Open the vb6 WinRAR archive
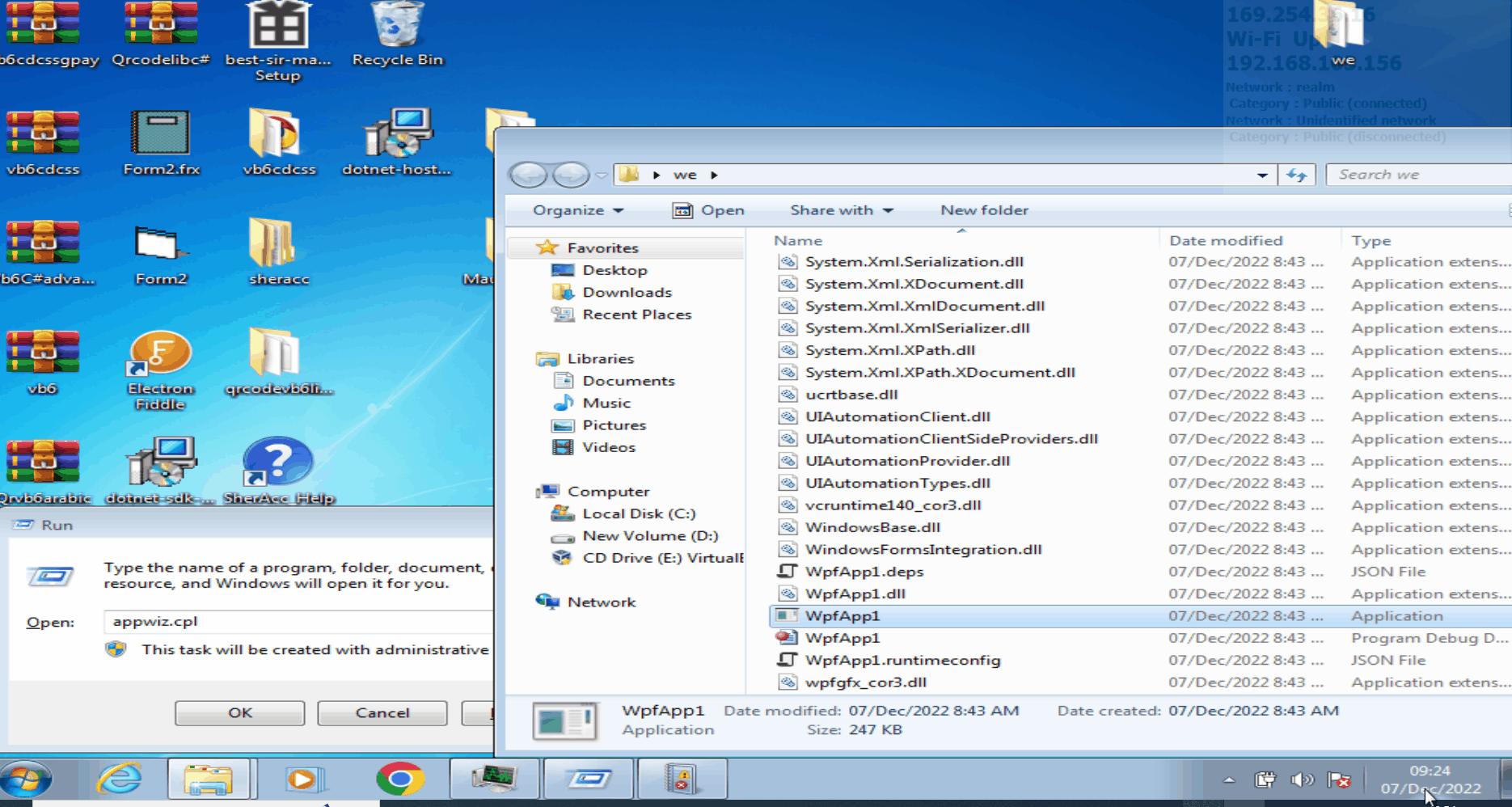 pos(43,352)
